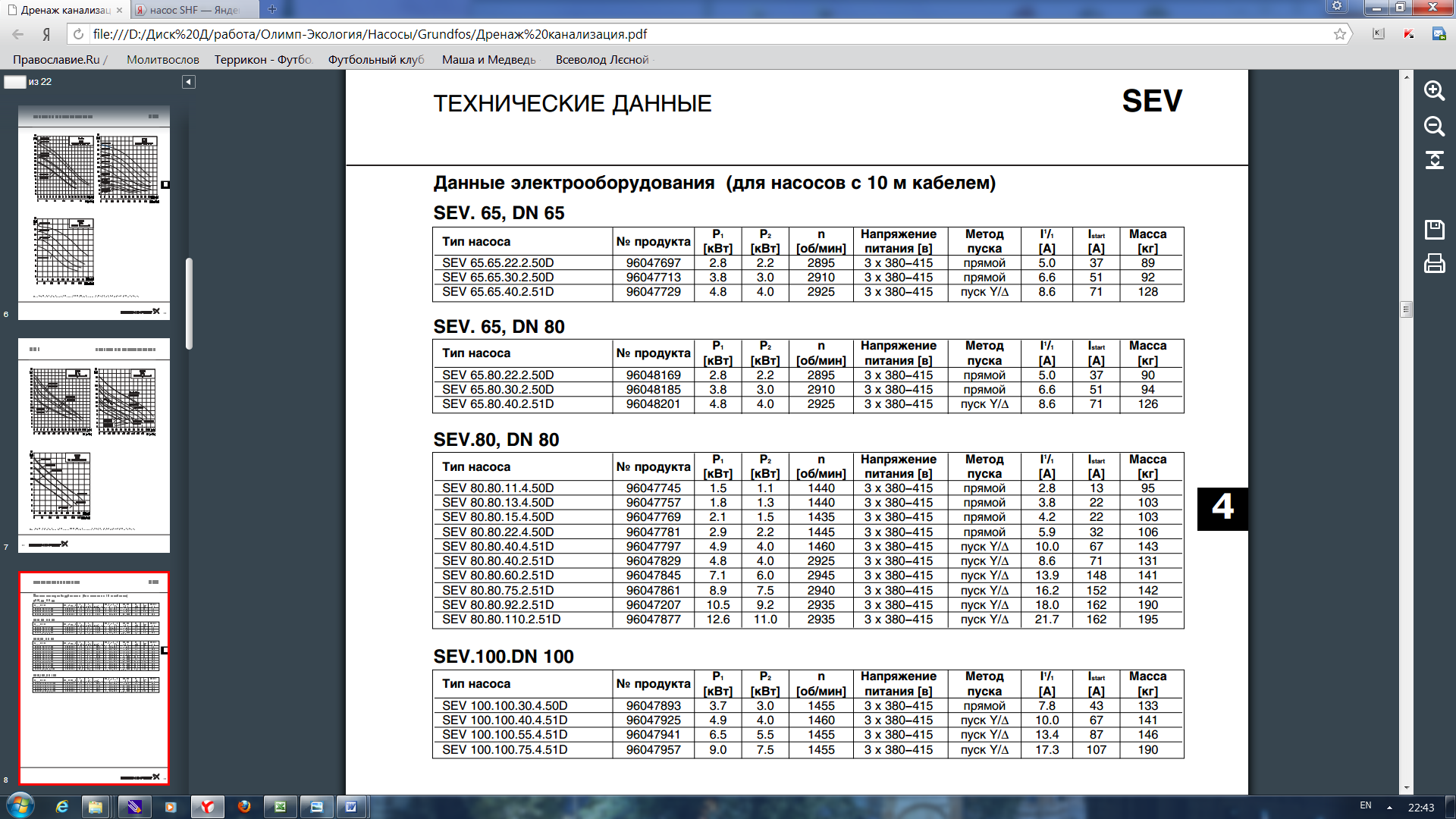Switch to Excel in taskbar
1456x819 pixels.
tap(280, 807)
